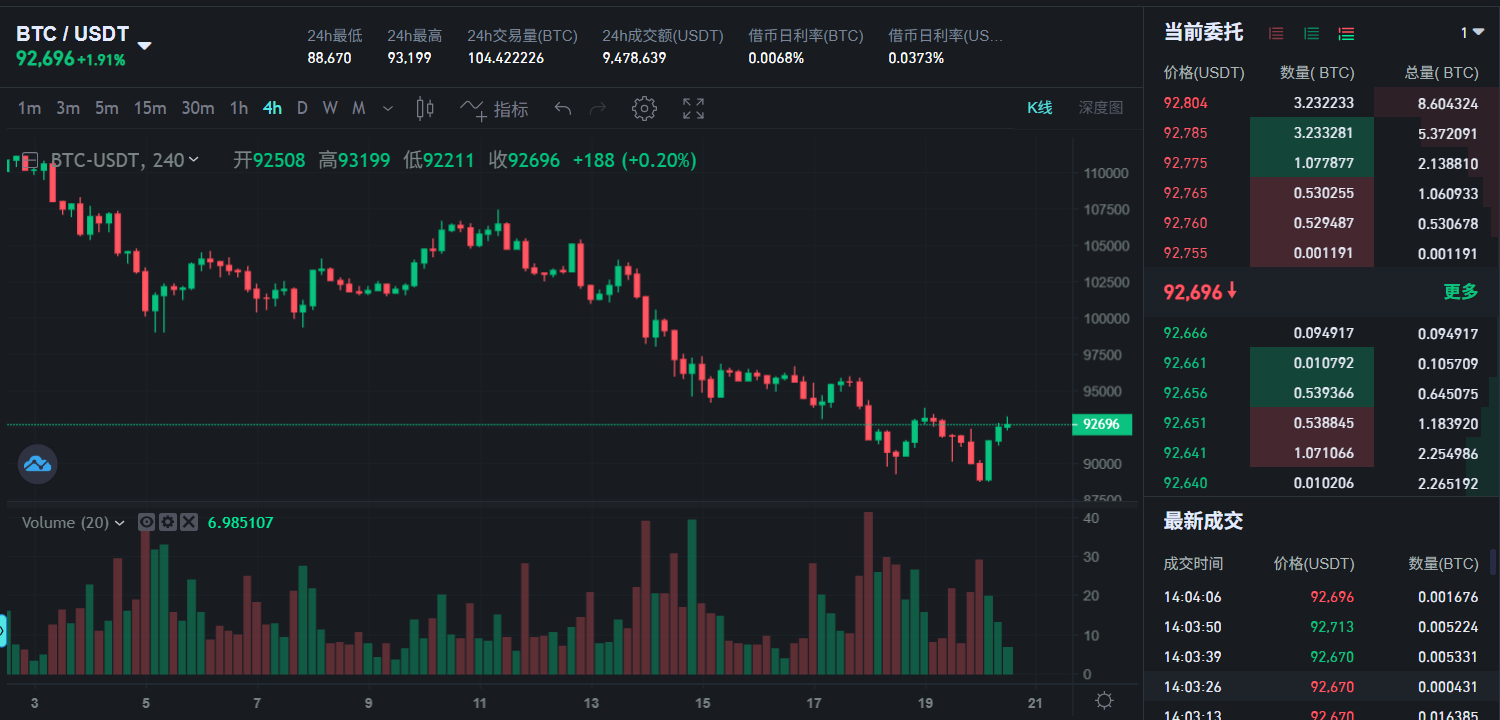The height and width of the screenshot is (720, 1500).
Task: Show only sell orders in order book
Action: point(1276,33)
